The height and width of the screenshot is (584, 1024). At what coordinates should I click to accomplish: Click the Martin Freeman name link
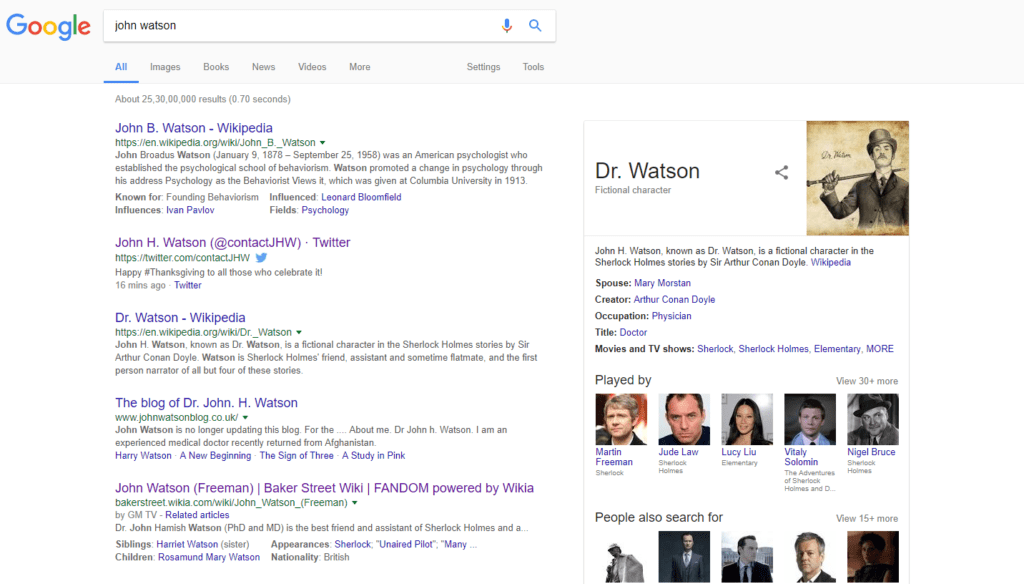(614, 457)
